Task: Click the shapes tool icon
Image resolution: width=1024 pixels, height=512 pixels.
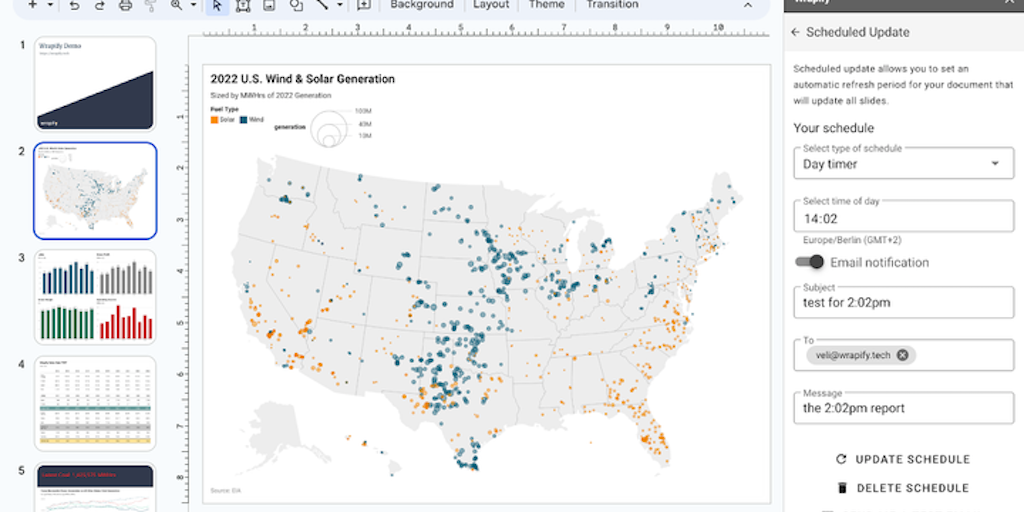Action: (296, 5)
